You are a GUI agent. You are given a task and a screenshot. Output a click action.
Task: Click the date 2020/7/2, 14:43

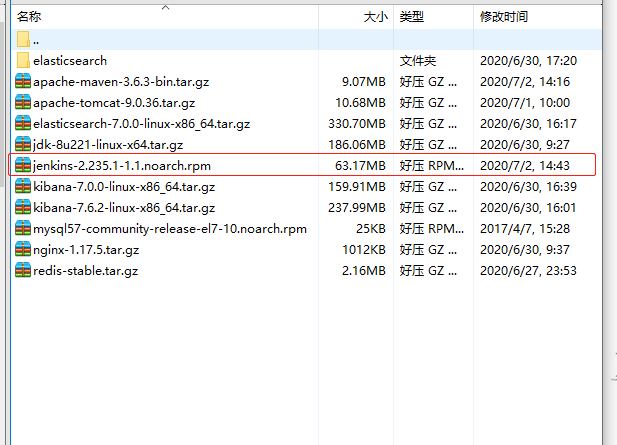525,166
